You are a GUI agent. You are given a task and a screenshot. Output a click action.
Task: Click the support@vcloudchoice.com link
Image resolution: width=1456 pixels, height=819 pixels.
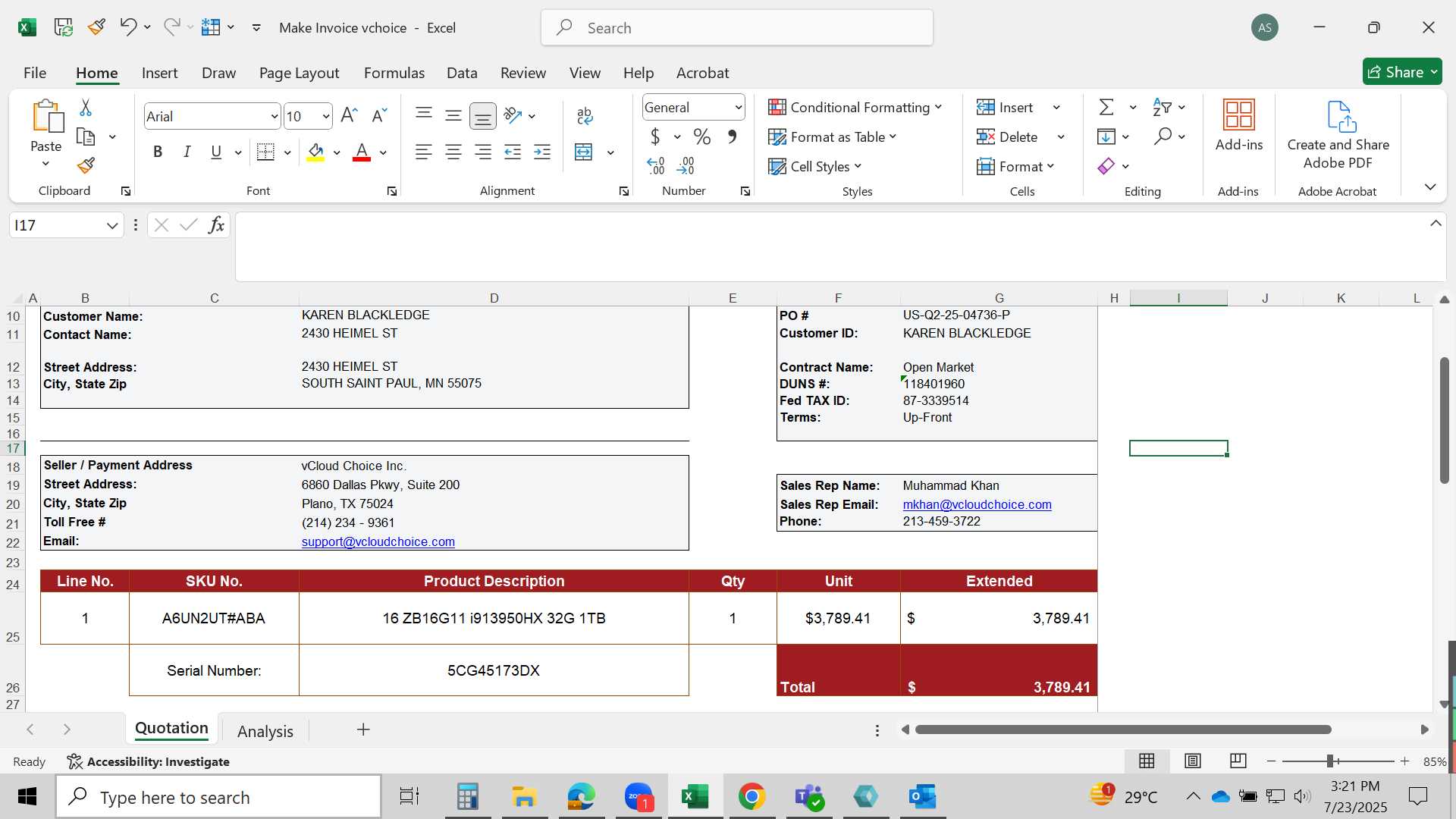click(x=378, y=541)
